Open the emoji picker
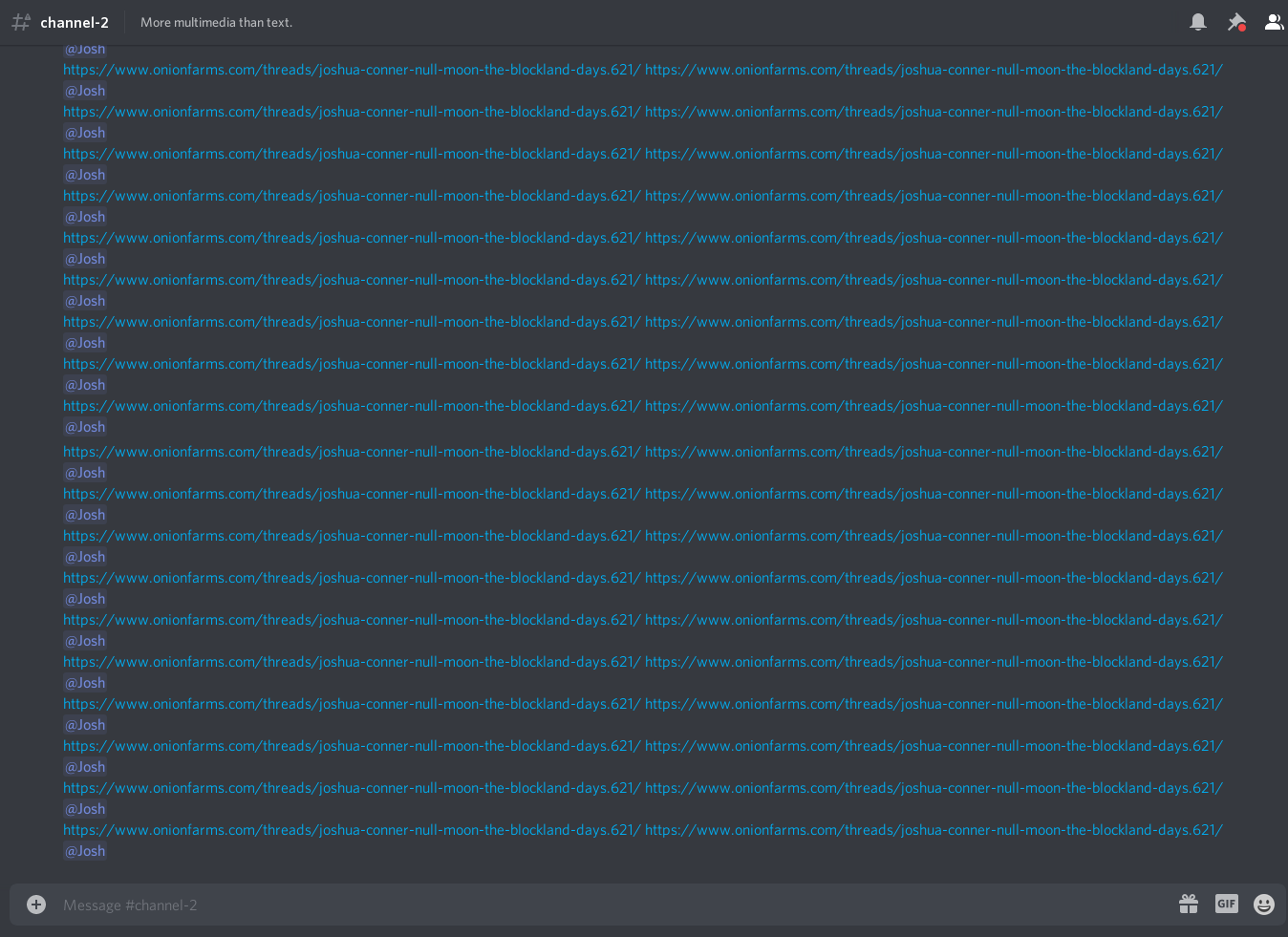Image resolution: width=1288 pixels, height=937 pixels. pos(1264,905)
